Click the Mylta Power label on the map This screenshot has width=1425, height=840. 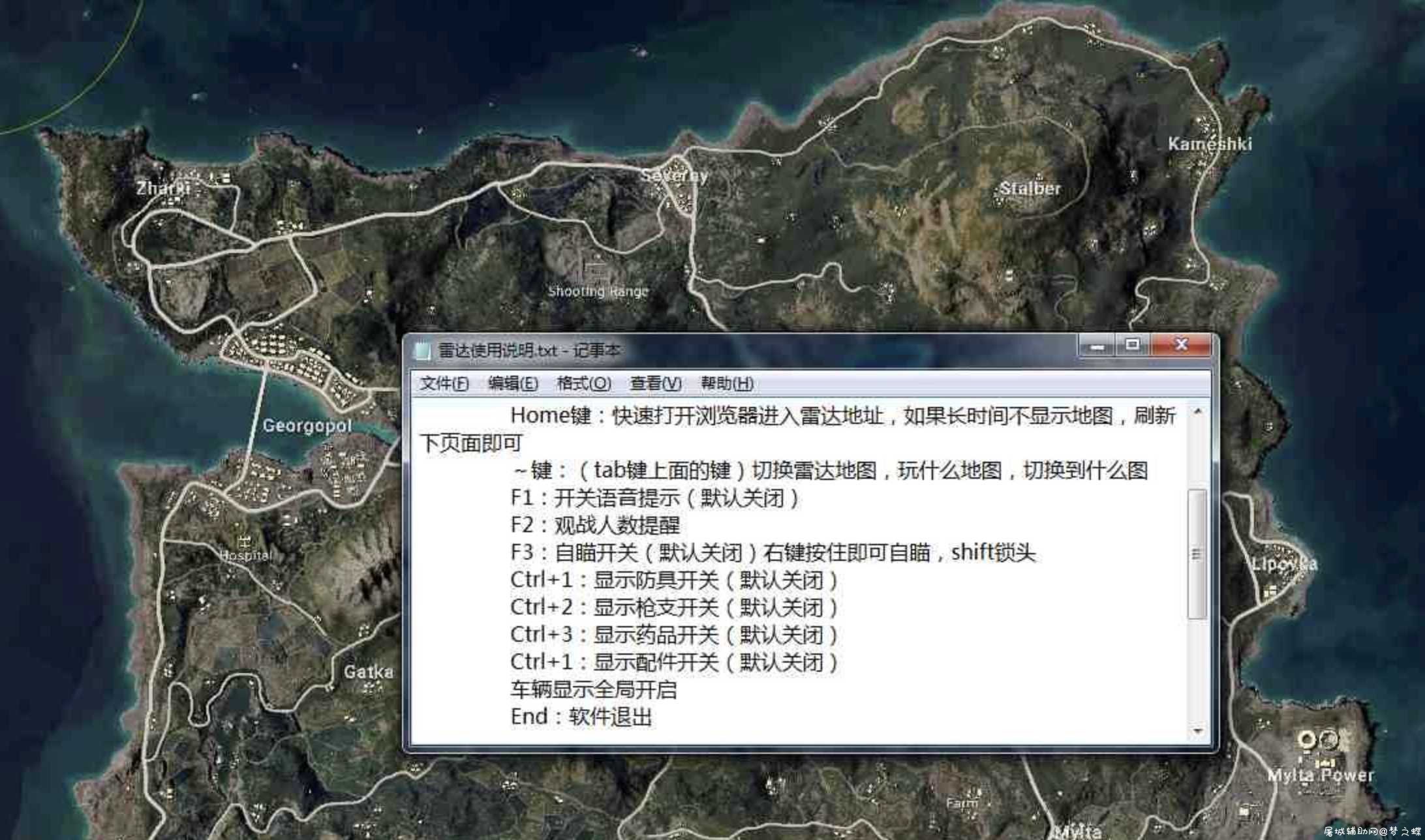1321,775
